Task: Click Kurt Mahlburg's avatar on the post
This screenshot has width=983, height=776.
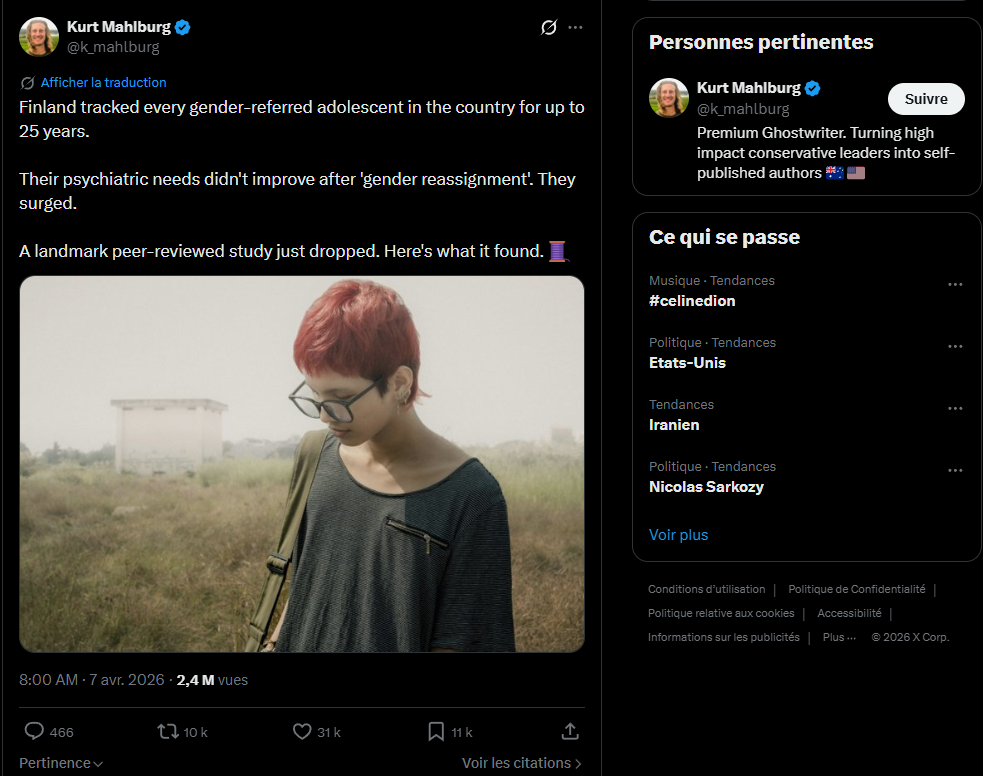Action: pyautogui.click(x=39, y=37)
